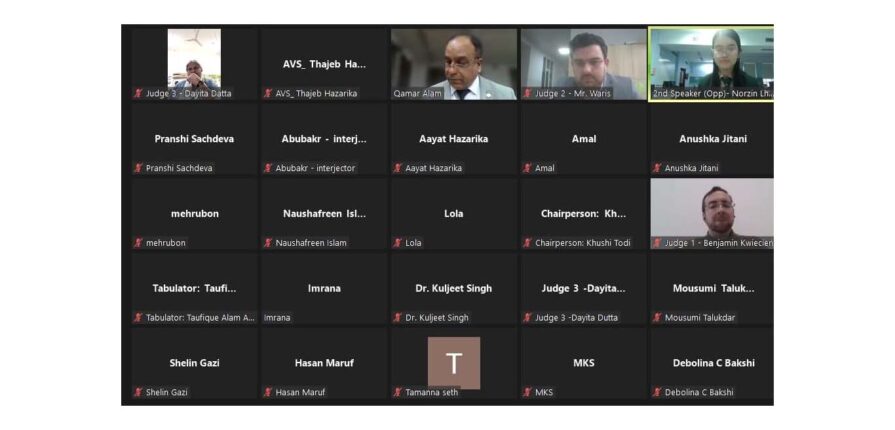Click the Anushka Jitani participant tile
The image size is (895, 430).
[x=712, y=139]
